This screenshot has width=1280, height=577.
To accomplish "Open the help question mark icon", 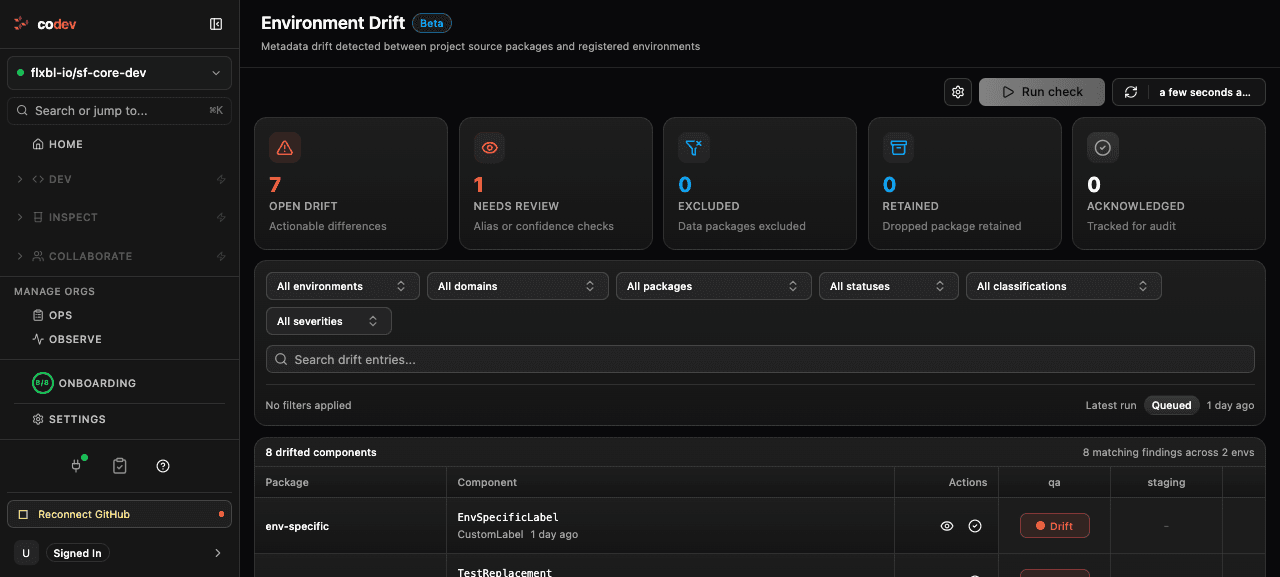I will (x=163, y=466).
